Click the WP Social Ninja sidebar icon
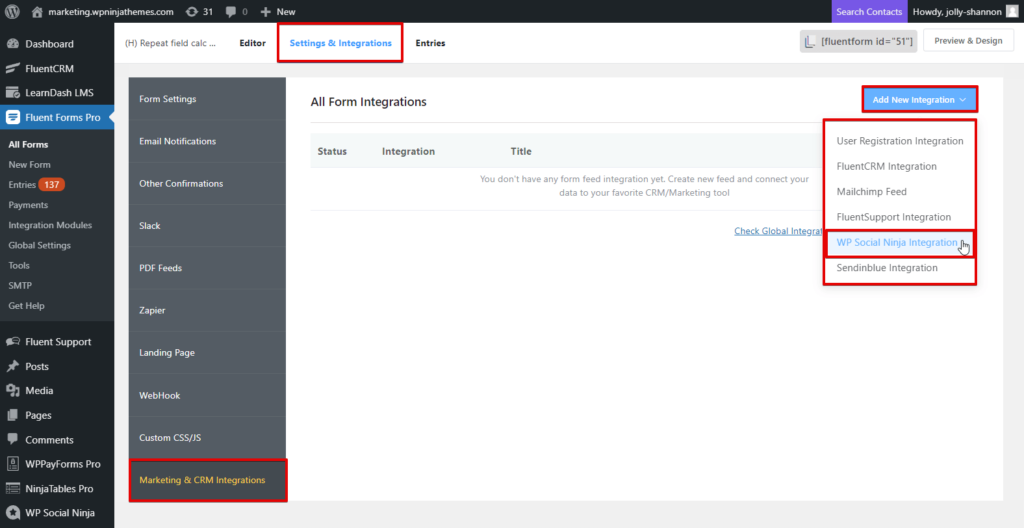This screenshot has height=528, width=1024. (x=12, y=513)
